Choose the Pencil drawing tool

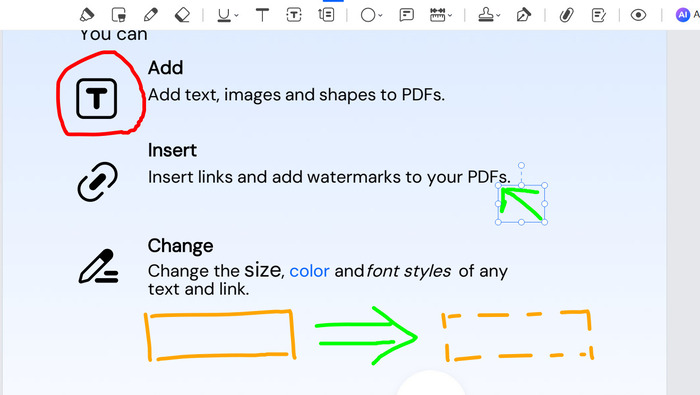tap(150, 15)
